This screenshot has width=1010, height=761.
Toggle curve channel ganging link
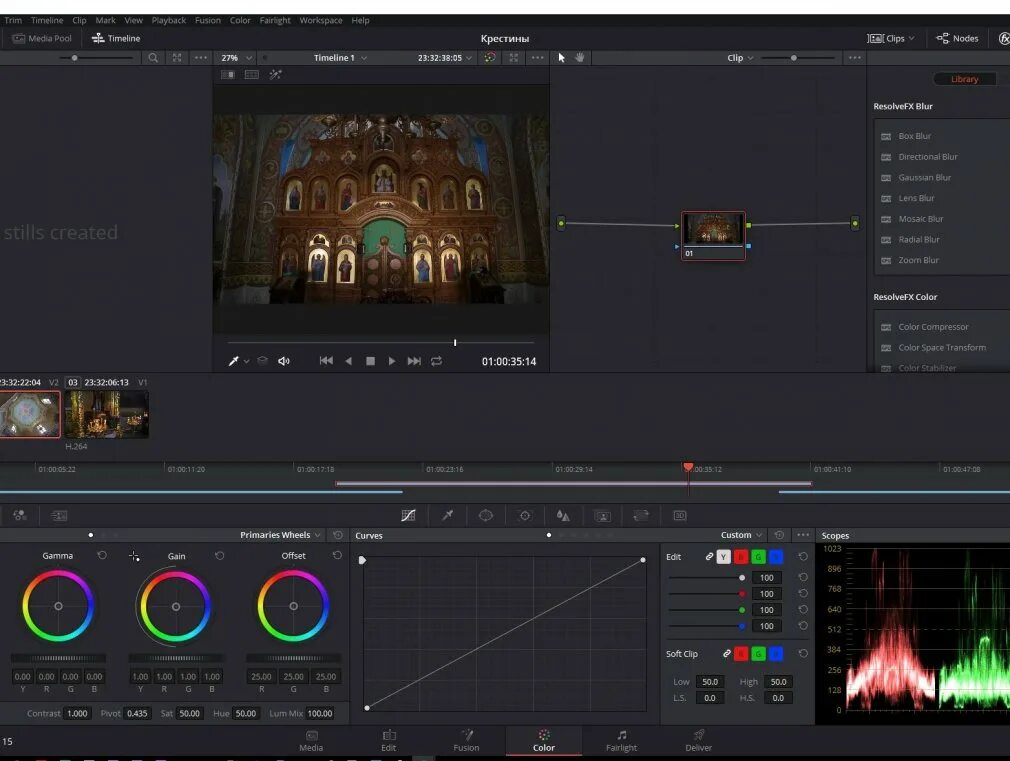[x=709, y=556]
